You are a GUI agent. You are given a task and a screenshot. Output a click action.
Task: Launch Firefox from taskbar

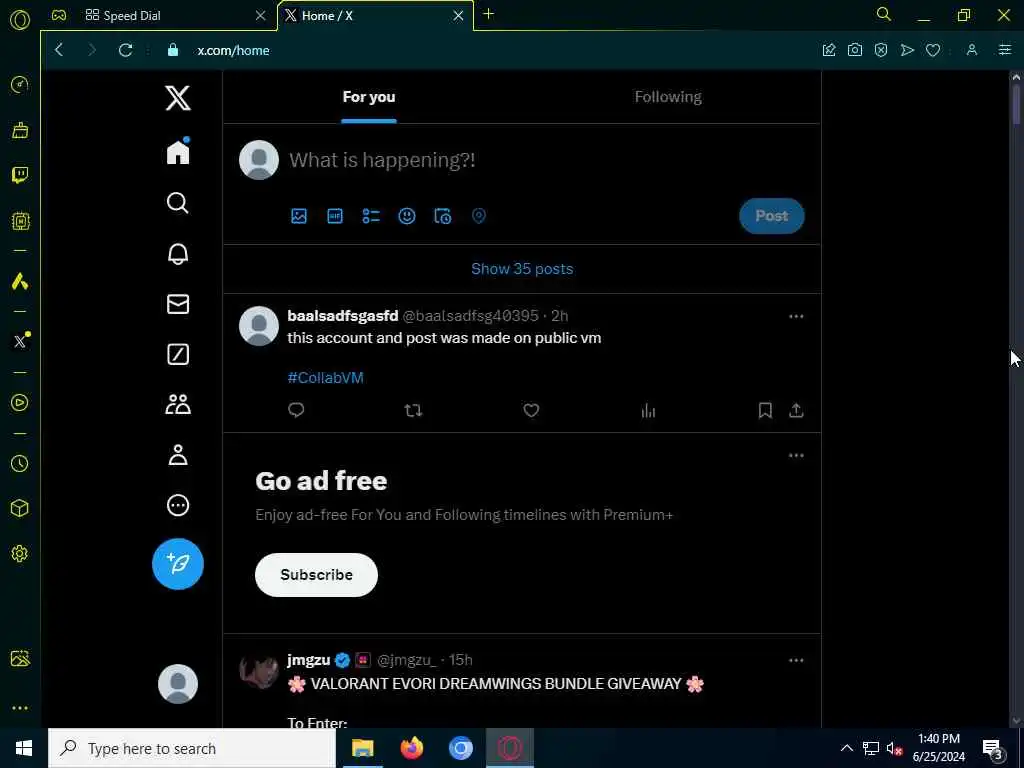[x=411, y=748]
